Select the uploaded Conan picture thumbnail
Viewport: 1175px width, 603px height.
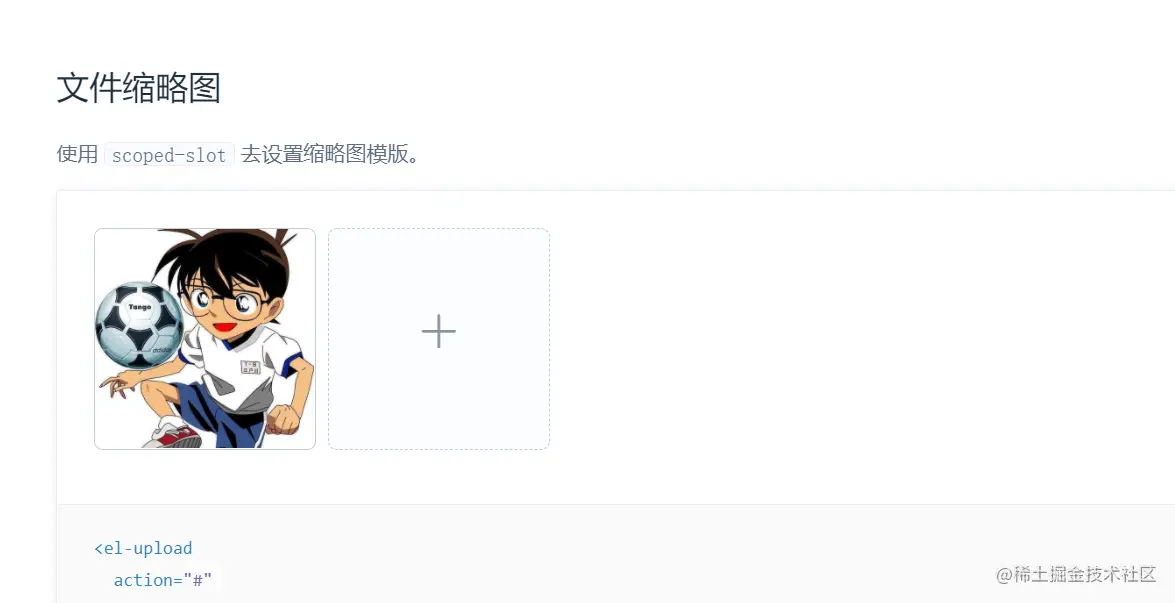coord(205,339)
